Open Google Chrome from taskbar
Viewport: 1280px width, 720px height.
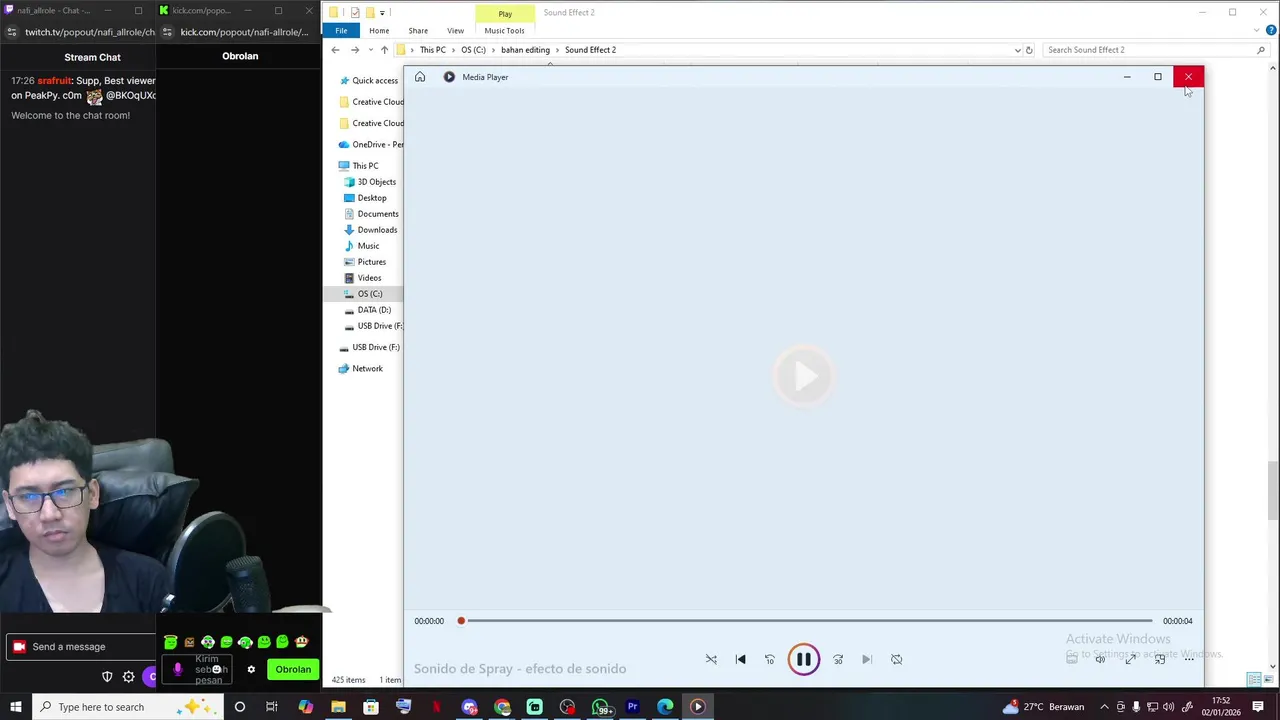[x=502, y=707]
